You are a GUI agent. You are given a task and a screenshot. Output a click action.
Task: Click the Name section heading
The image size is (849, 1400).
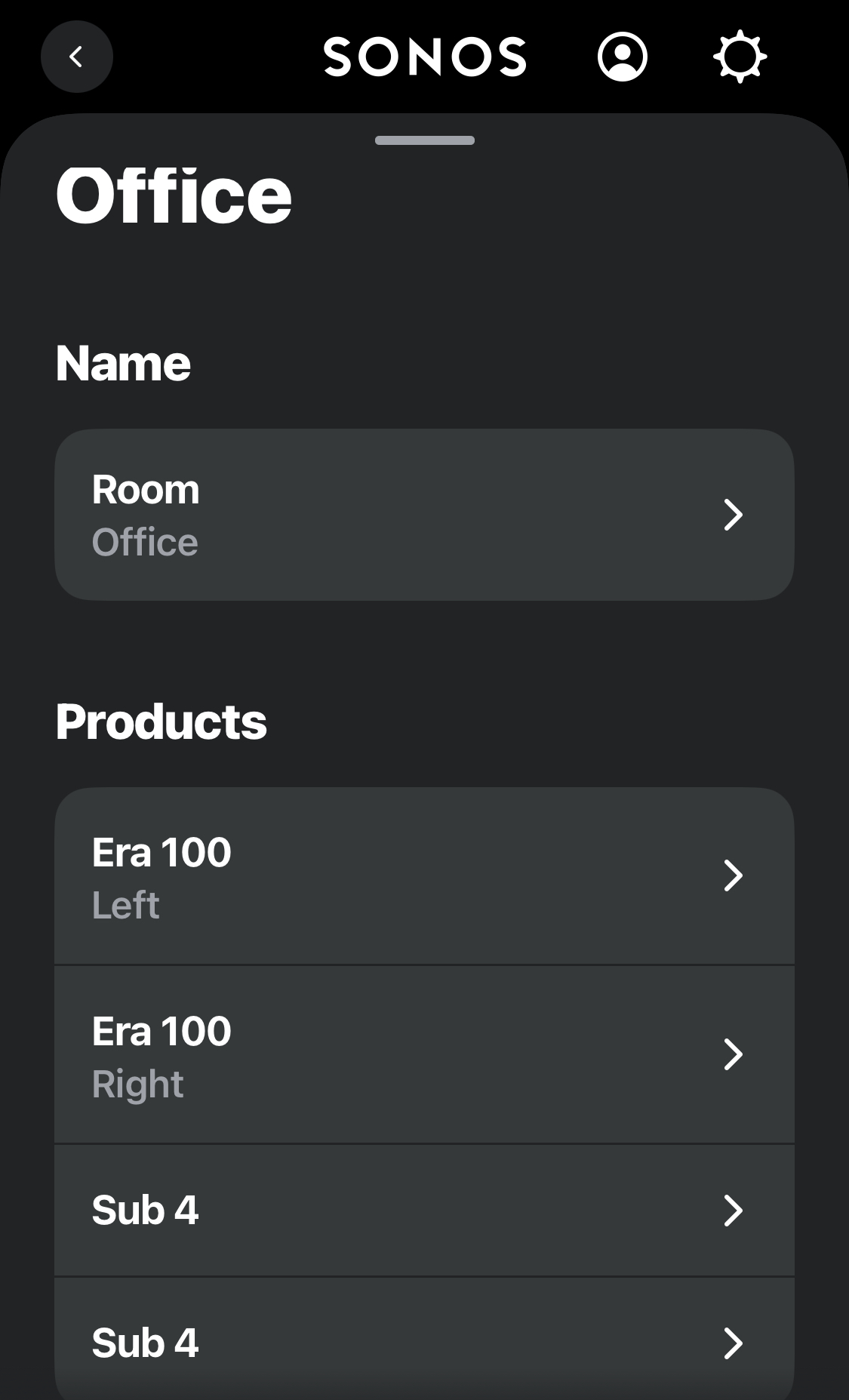123,364
